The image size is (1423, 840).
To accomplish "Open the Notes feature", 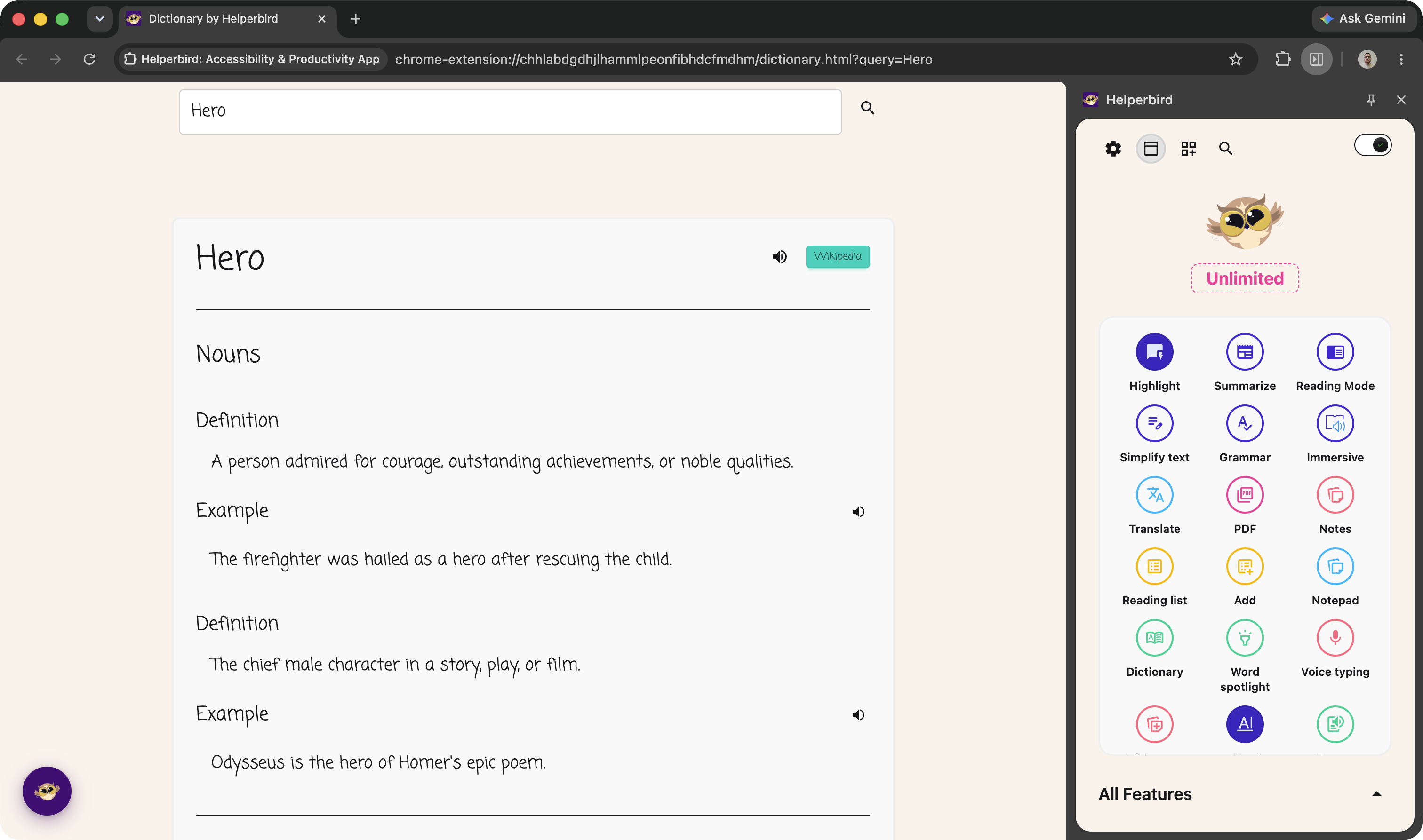I will [x=1335, y=495].
